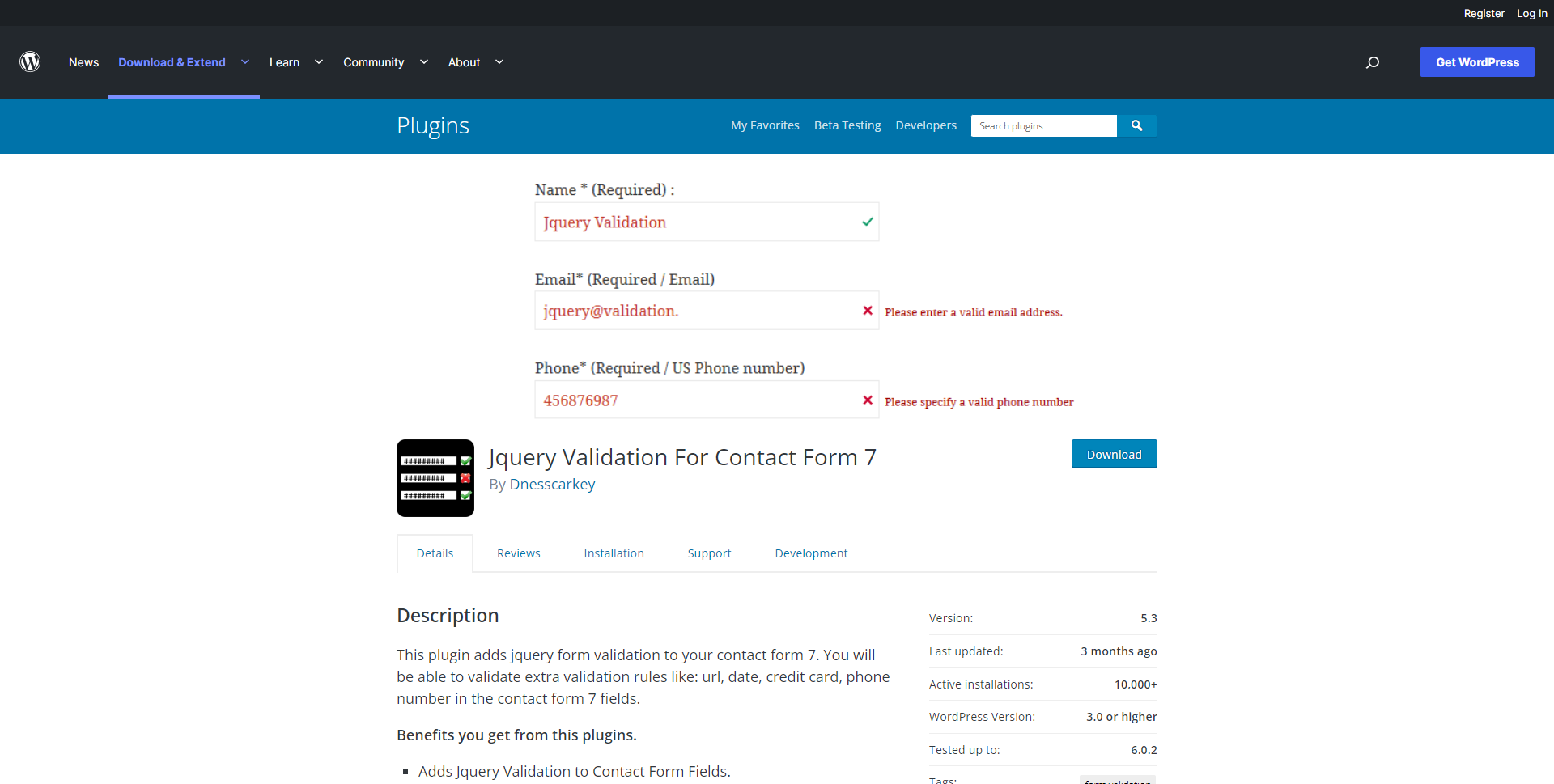
Task: Click the WordPress logo icon
Action: click(x=30, y=62)
